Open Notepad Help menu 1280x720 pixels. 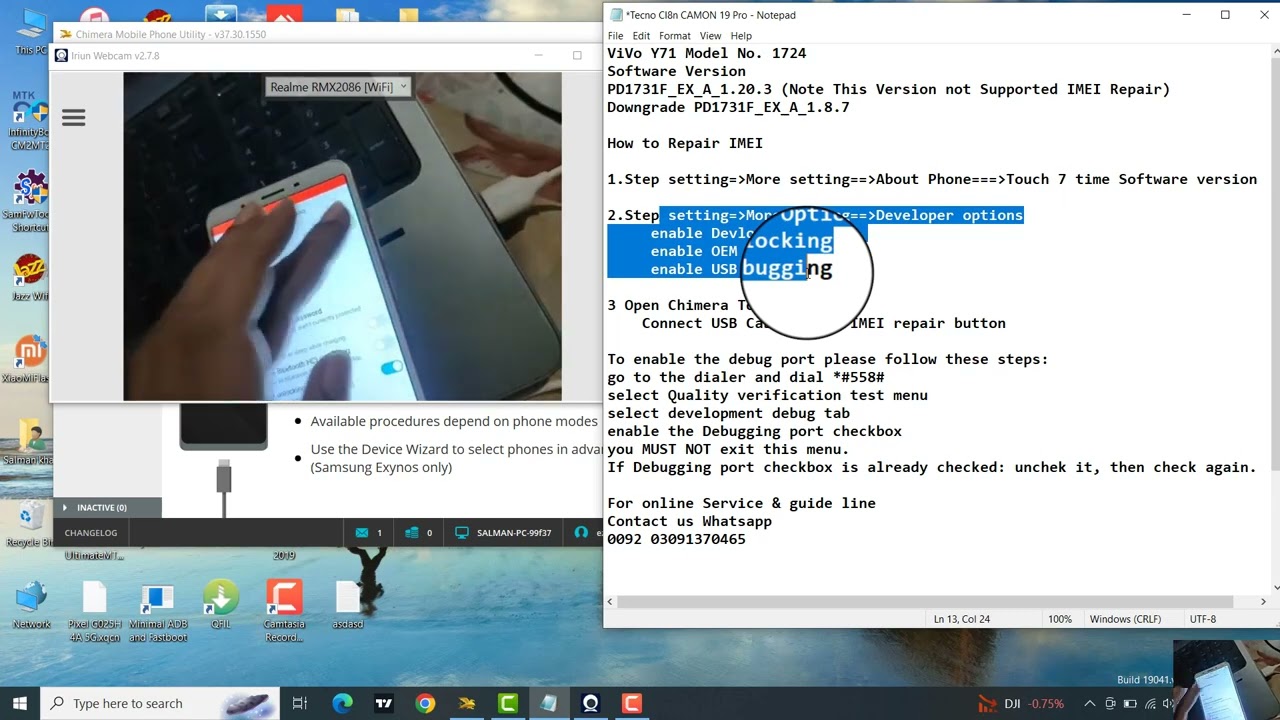(741, 36)
